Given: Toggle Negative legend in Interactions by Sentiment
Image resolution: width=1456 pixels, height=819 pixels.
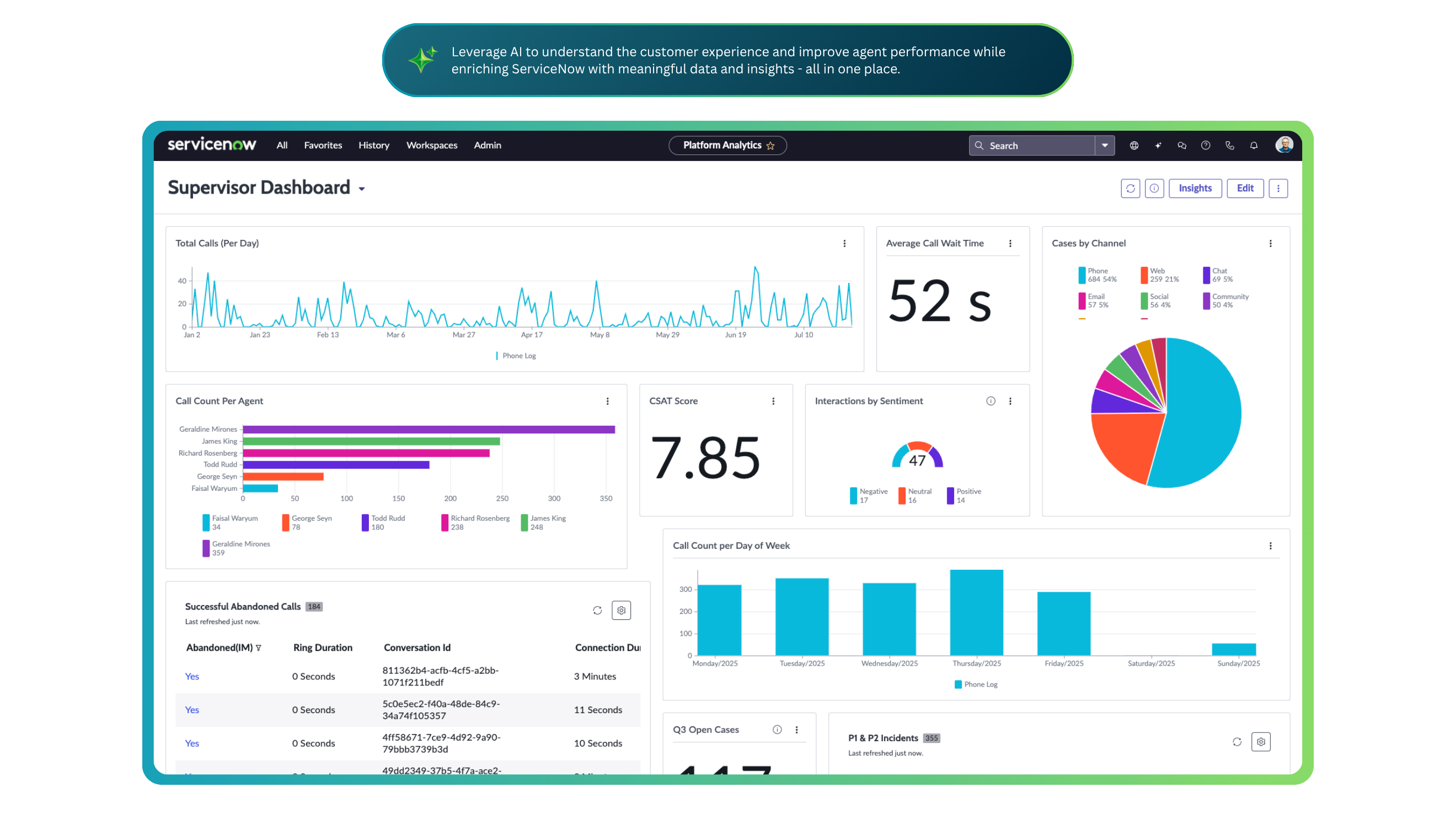Looking at the screenshot, I should click(x=854, y=496).
